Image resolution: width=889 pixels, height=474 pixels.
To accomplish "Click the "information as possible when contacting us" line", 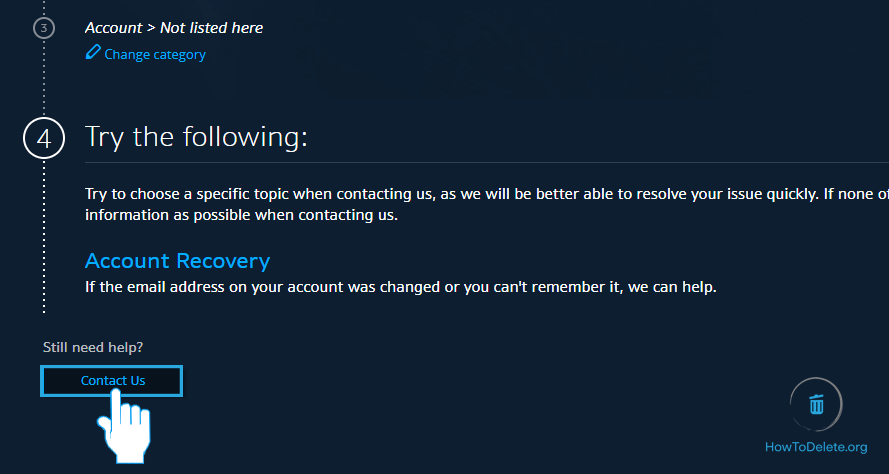I will coord(241,215).
